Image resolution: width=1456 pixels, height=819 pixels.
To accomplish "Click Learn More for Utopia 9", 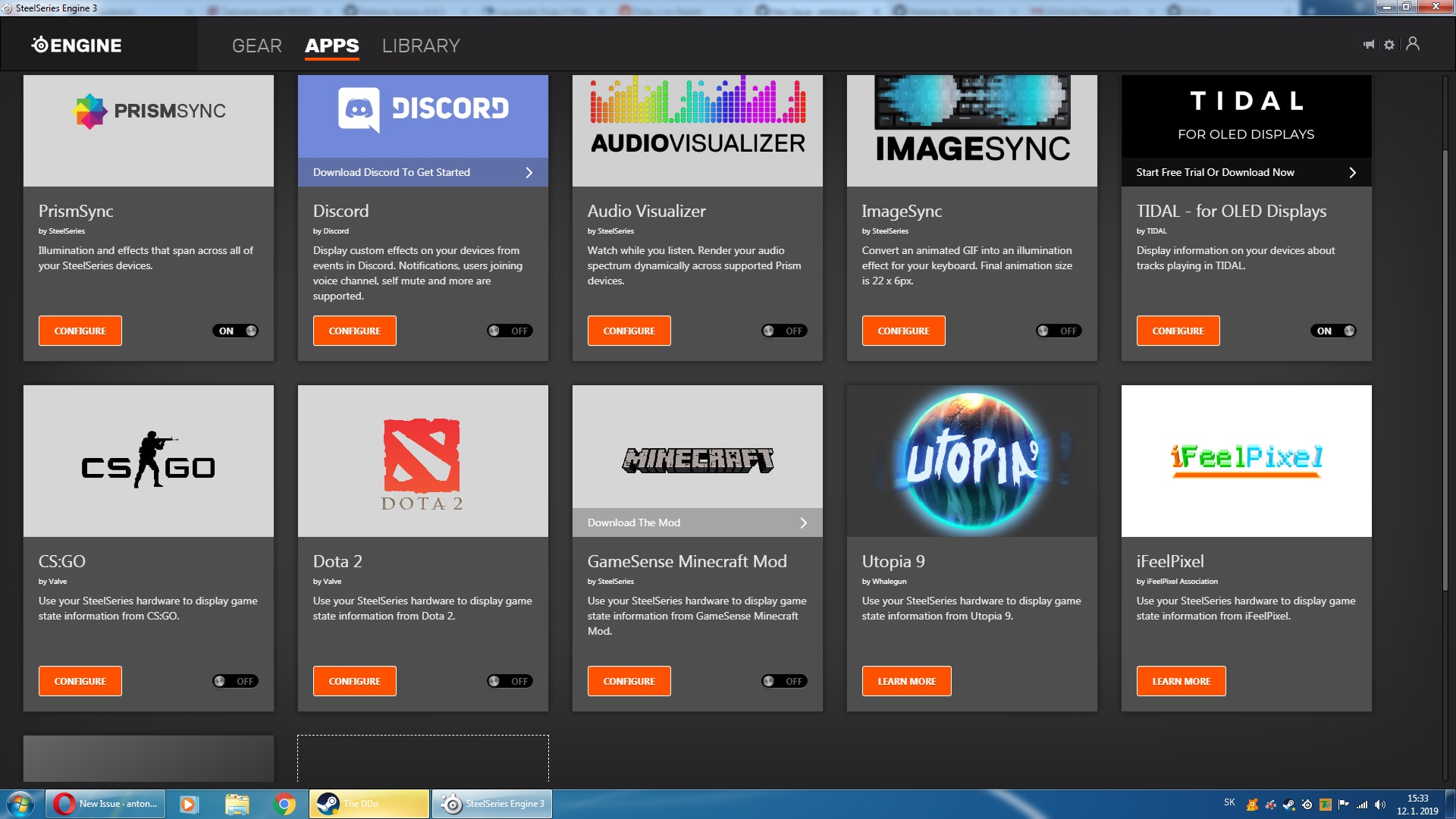I will tap(906, 681).
